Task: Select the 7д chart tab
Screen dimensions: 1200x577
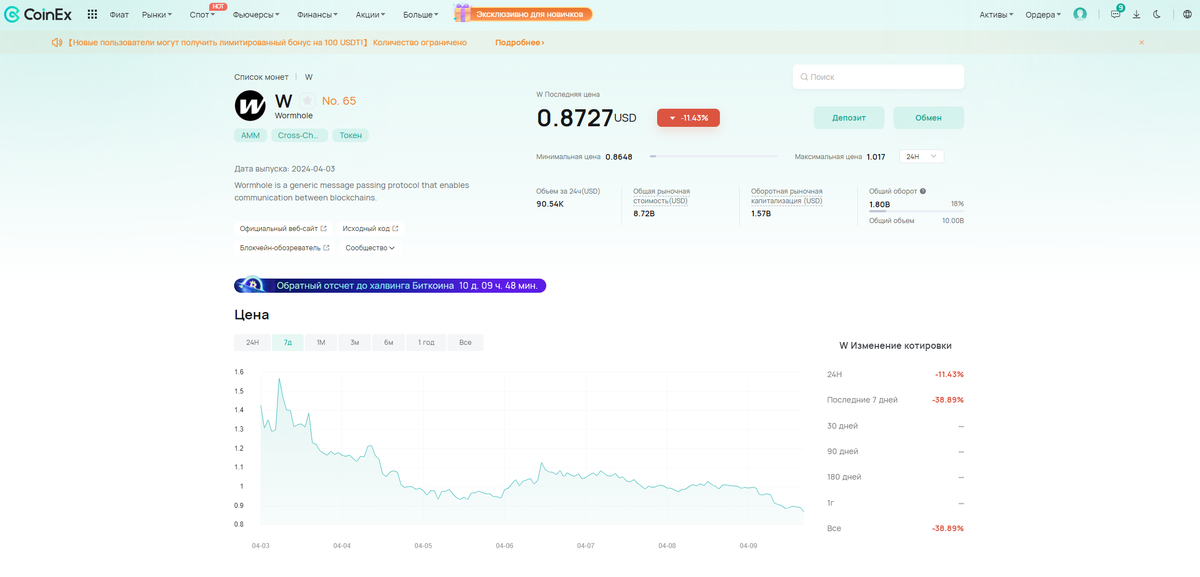Action: (288, 342)
